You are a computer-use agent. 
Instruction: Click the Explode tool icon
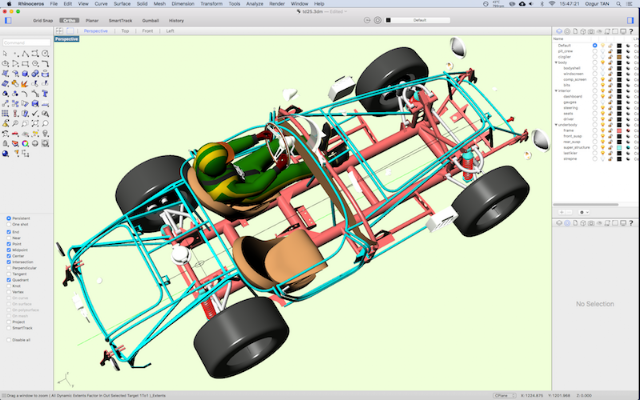(25, 84)
